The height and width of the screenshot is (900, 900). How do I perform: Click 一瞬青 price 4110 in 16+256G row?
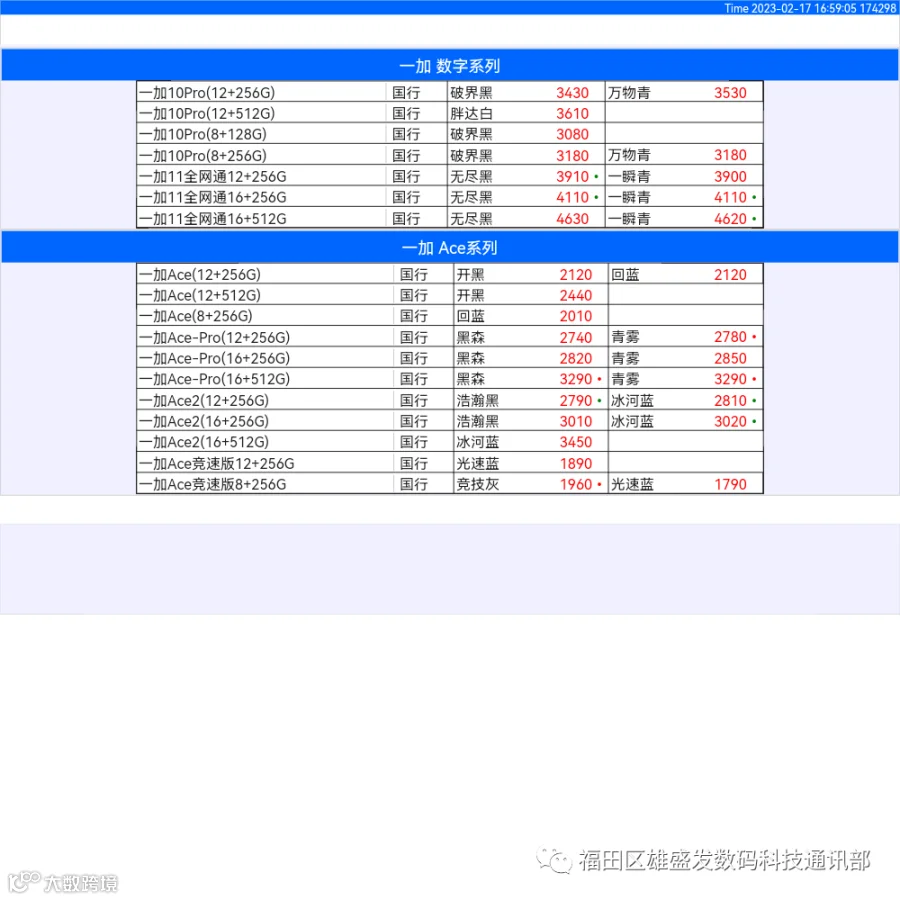point(730,197)
